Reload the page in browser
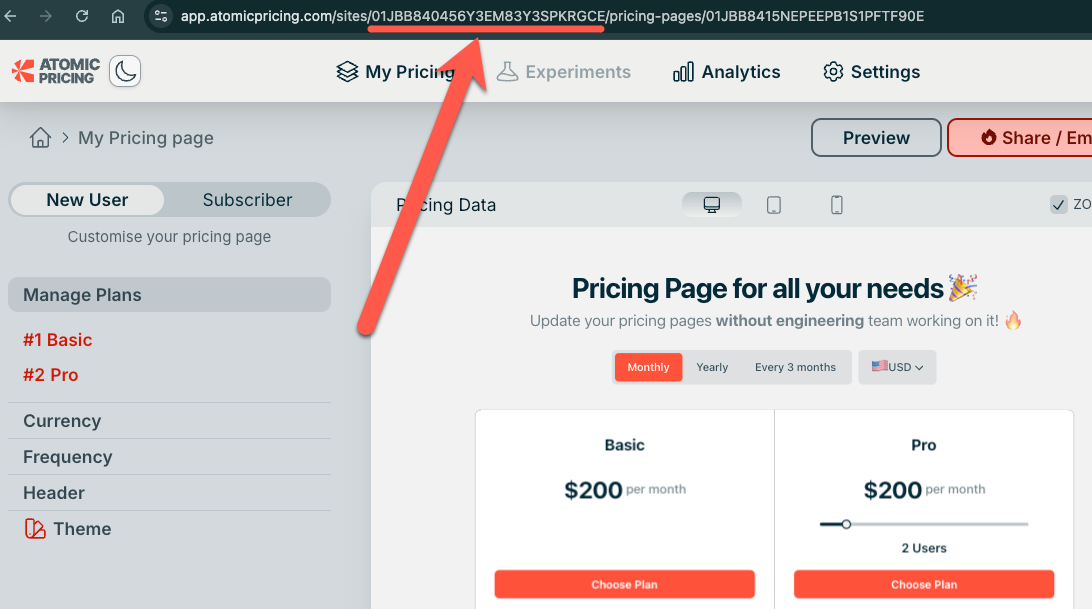Viewport: 1092px width, 609px height. tap(82, 16)
